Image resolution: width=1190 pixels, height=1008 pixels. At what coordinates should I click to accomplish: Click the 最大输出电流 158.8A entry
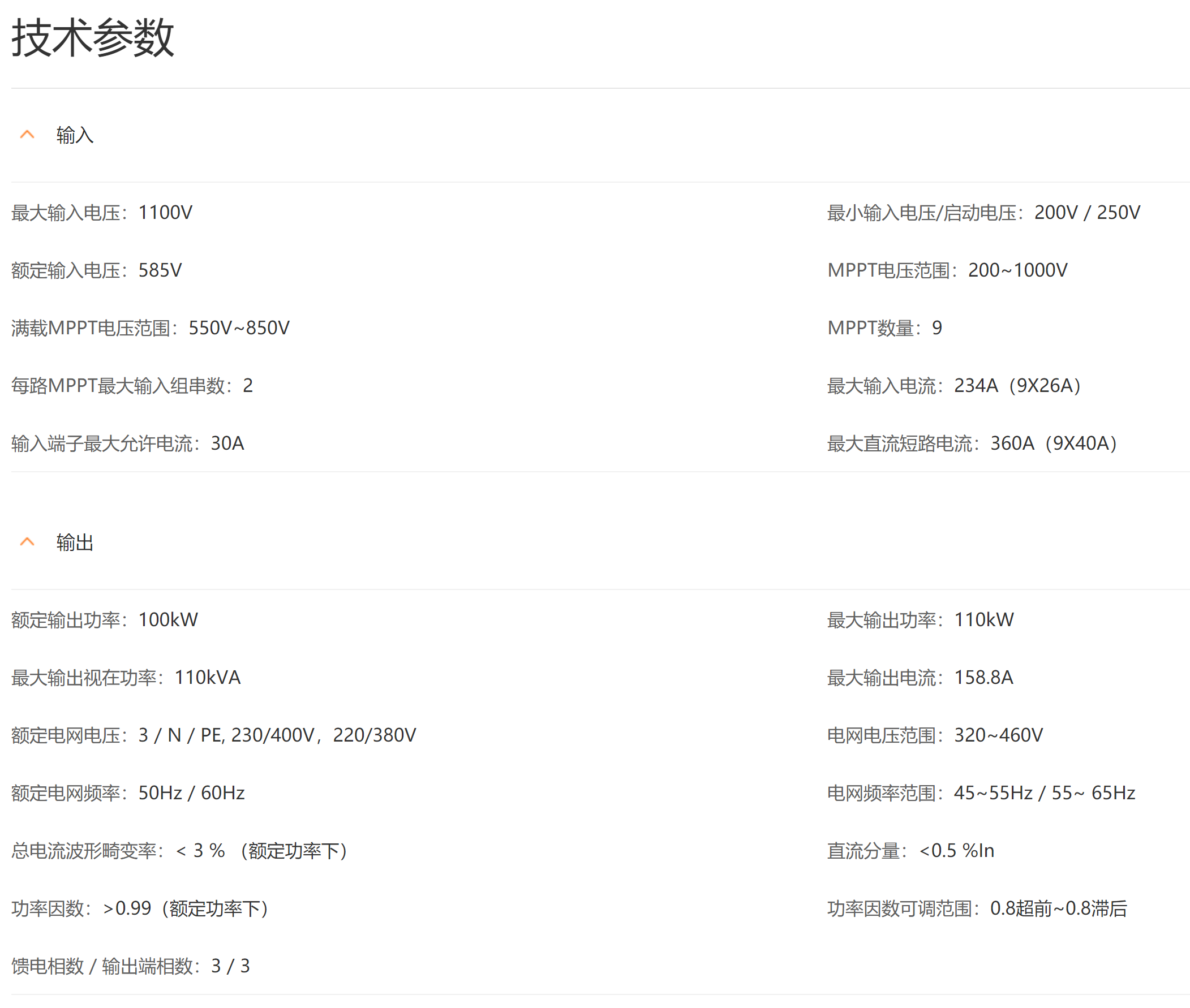[920, 678]
